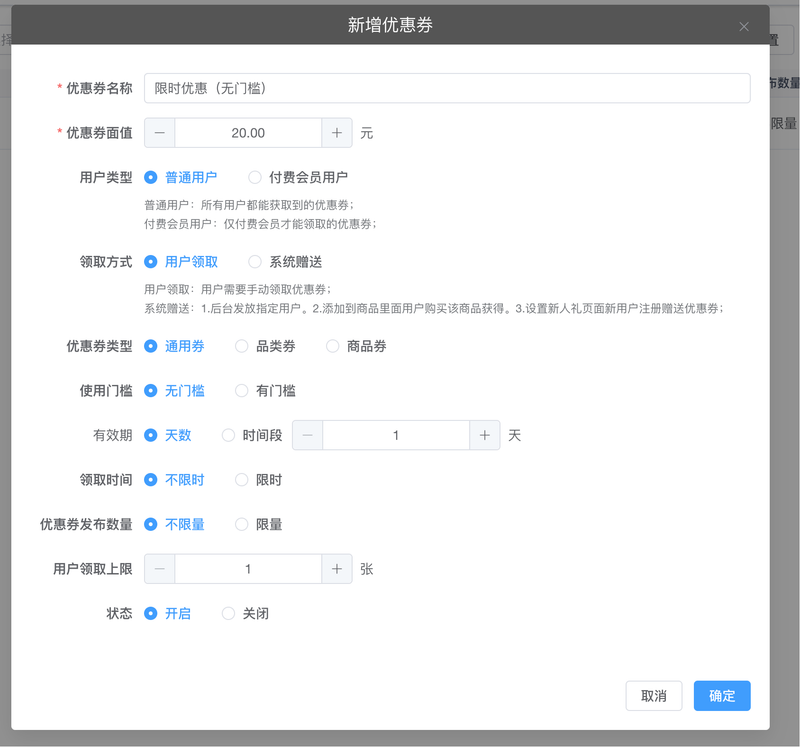Click the 普通用户 description hint text
Viewport: 800px width, 747px height.
(249, 205)
